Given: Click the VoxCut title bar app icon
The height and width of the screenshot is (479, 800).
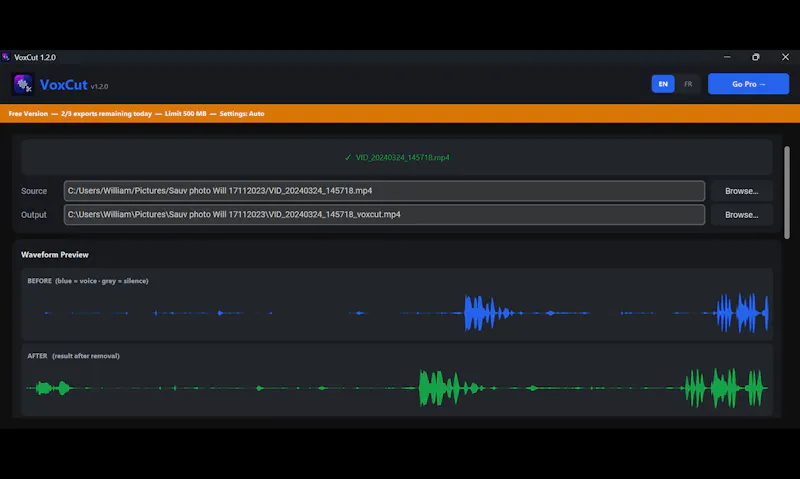Looking at the screenshot, I should pyautogui.click(x=6, y=57).
